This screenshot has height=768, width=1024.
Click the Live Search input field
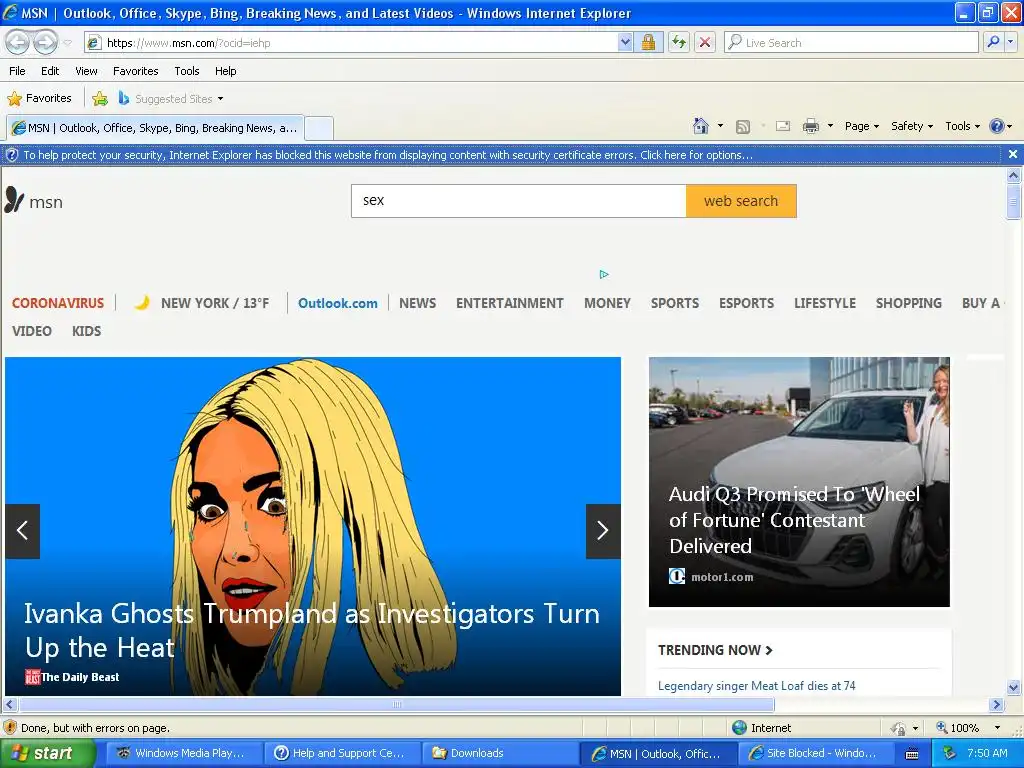pos(851,42)
